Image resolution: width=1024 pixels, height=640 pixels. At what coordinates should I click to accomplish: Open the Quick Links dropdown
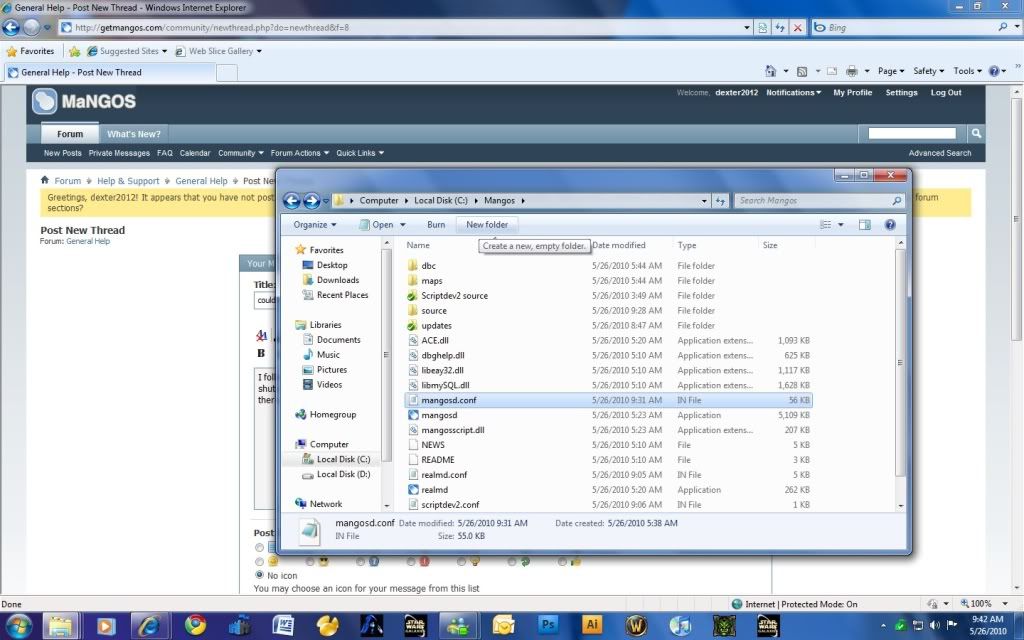pos(360,153)
